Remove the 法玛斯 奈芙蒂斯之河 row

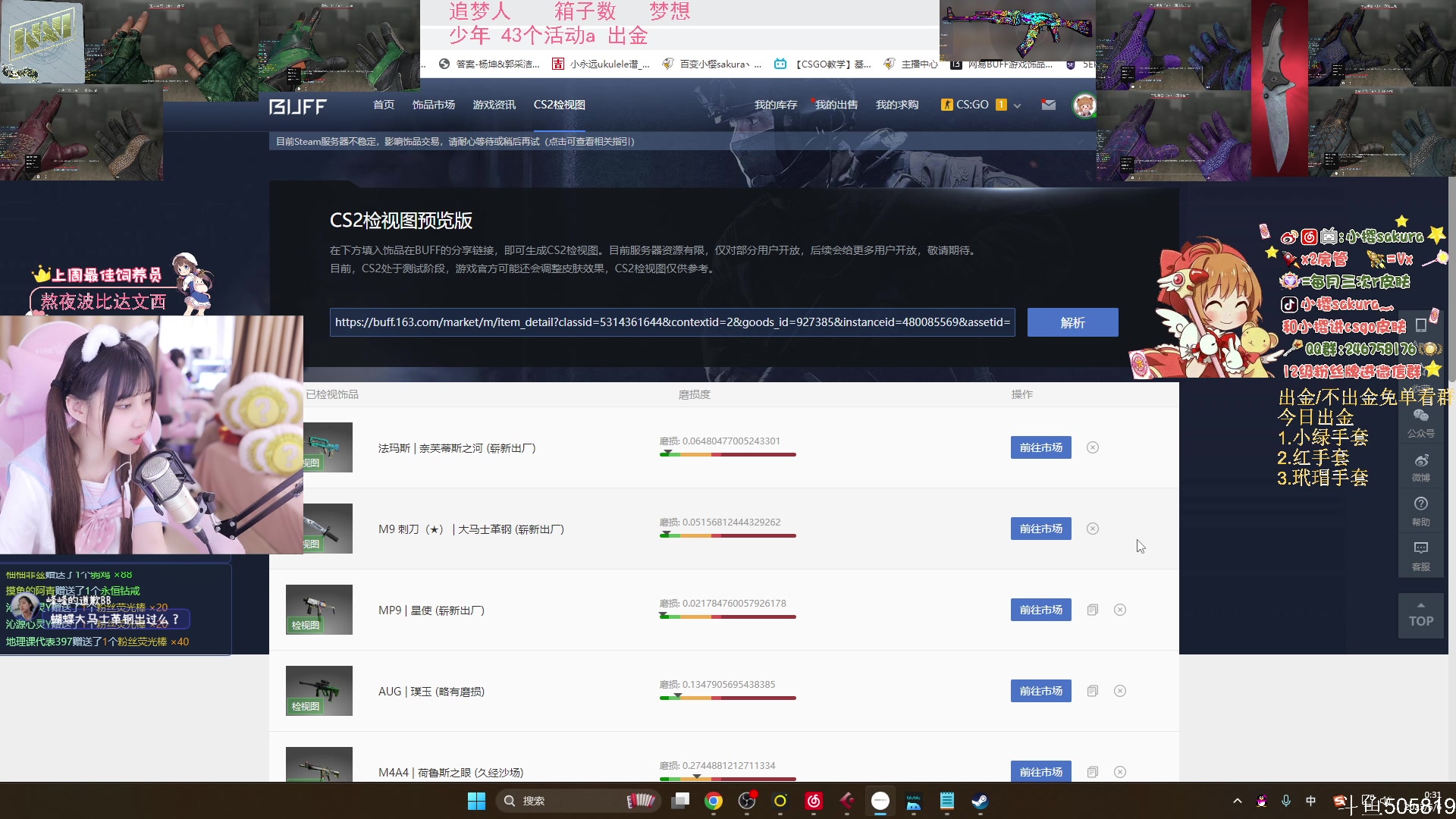coord(1093,447)
